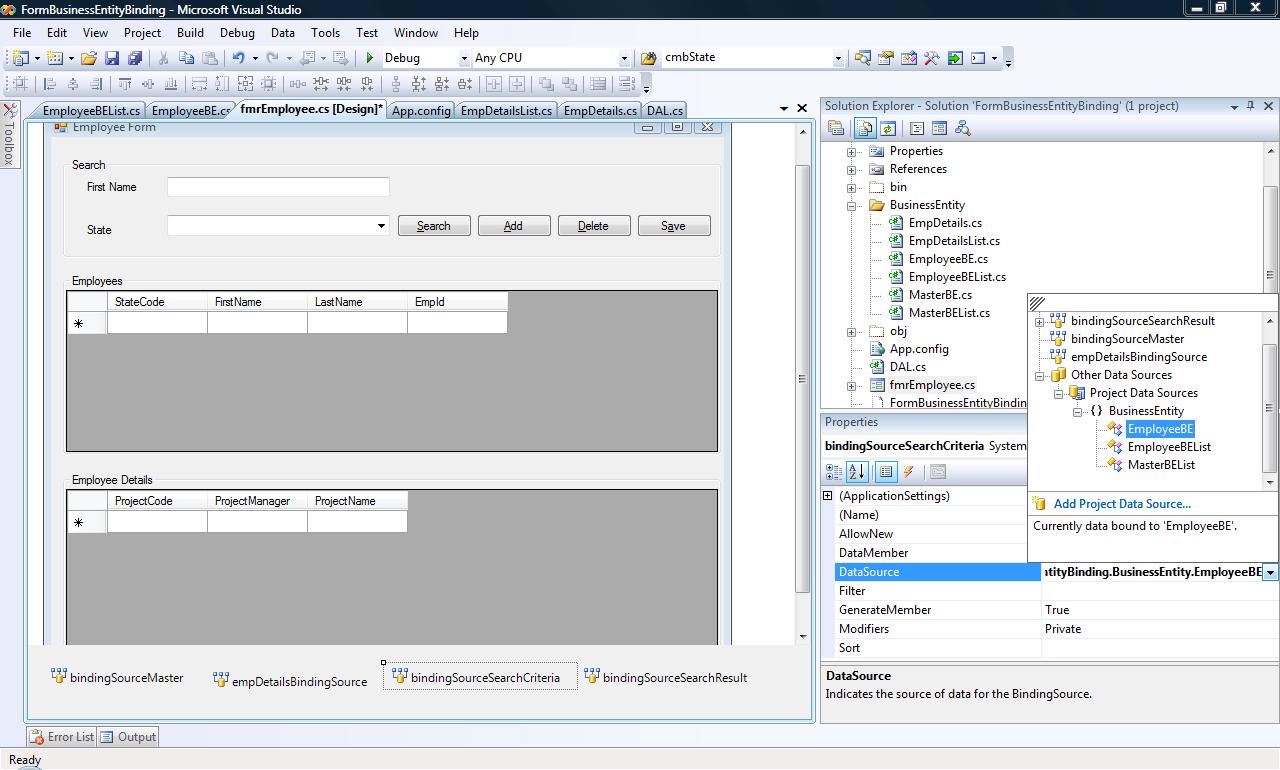Open the Error List tab
This screenshot has height=770, width=1280.
pos(61,737)
